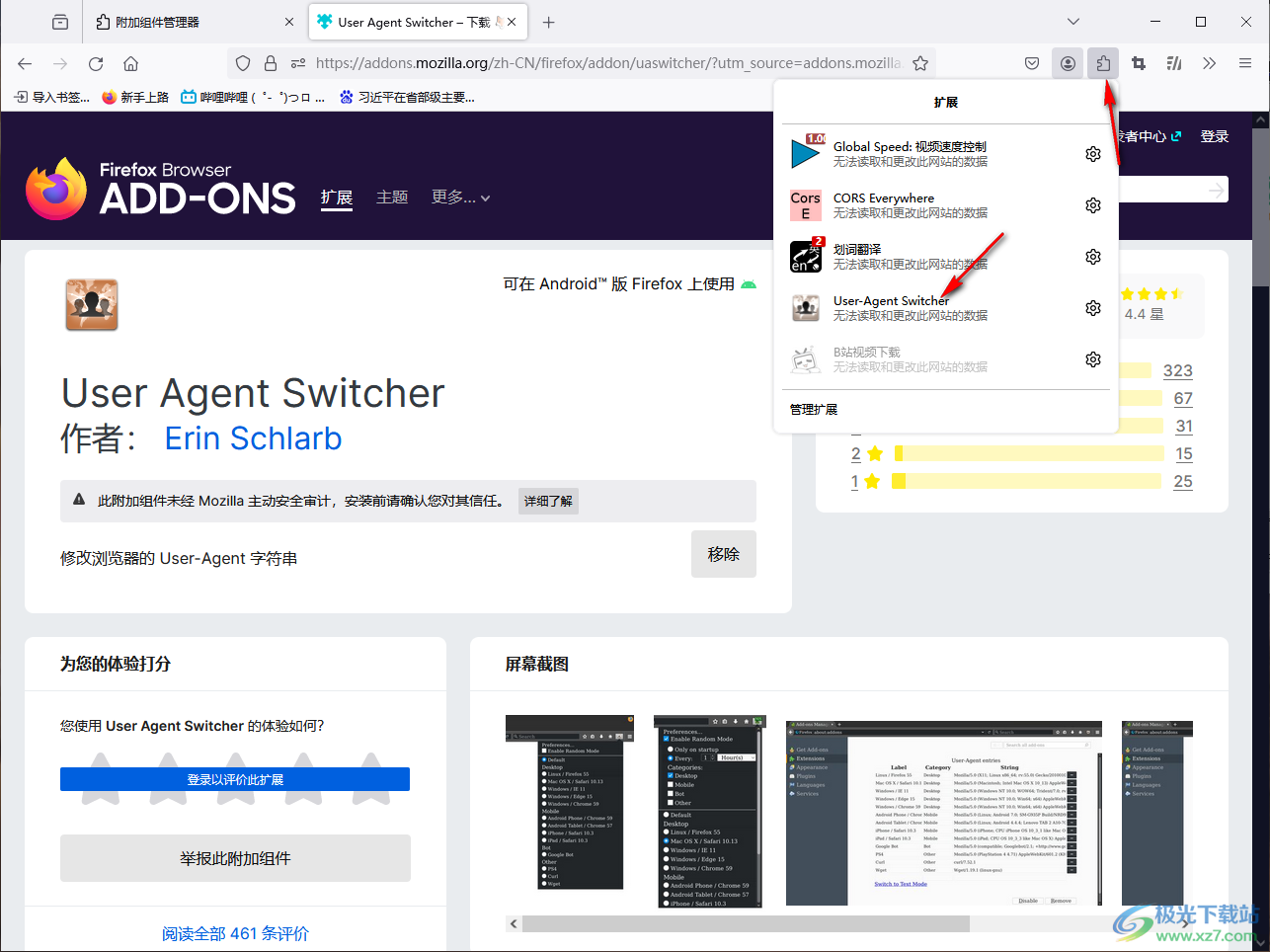The image size is (1270, 952).
Task: Open the library bookshelf icon
Action: pos(1174,63)
